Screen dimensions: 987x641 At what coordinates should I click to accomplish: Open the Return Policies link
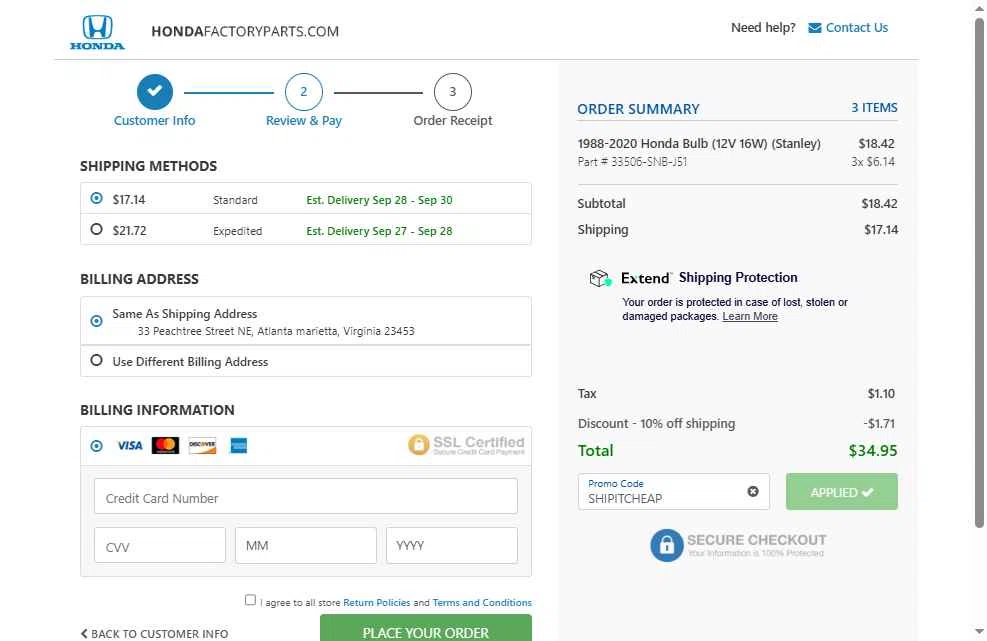pyautogui.click(x=376, y=603)
